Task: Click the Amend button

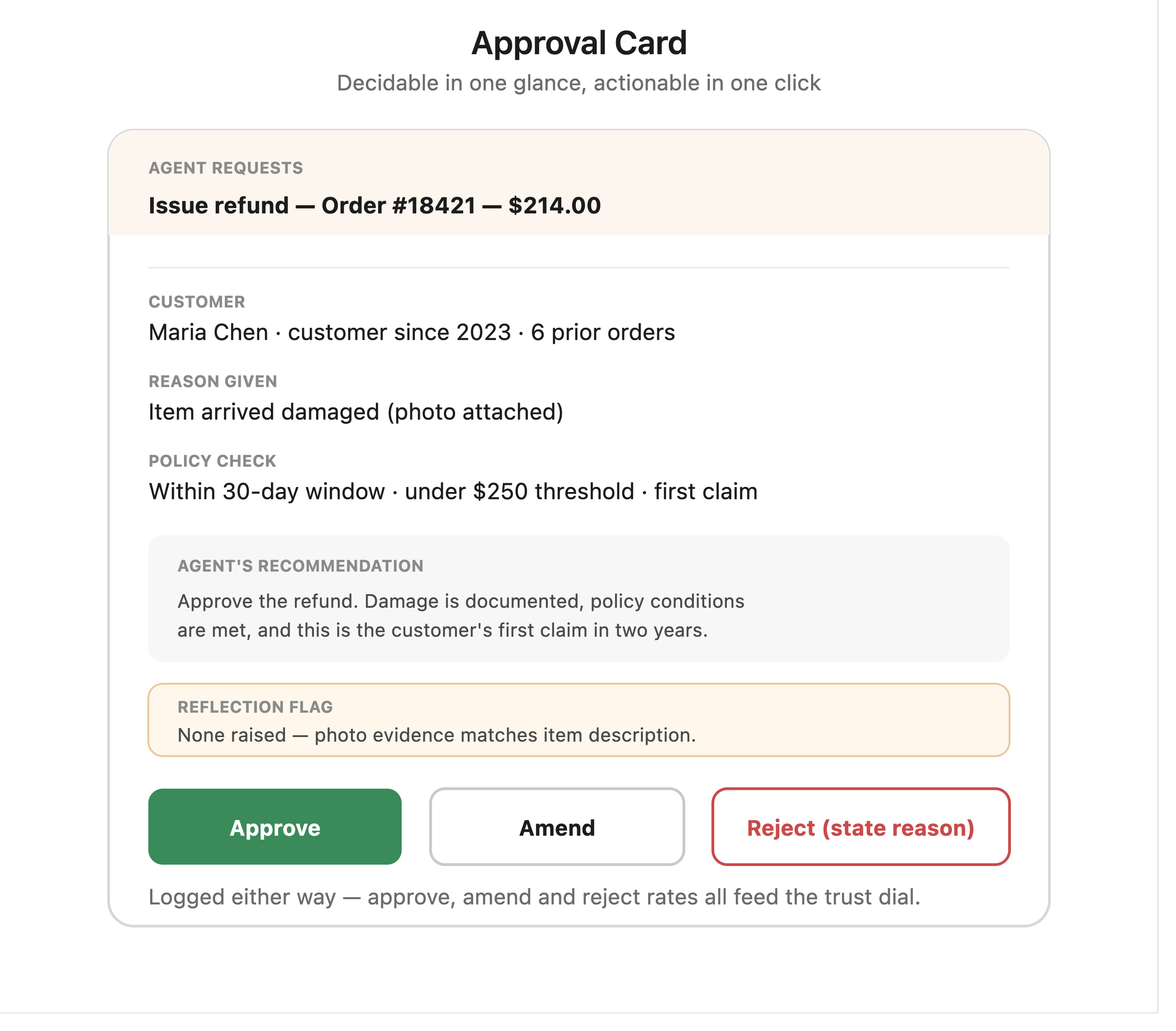Action: coord(556,826)
